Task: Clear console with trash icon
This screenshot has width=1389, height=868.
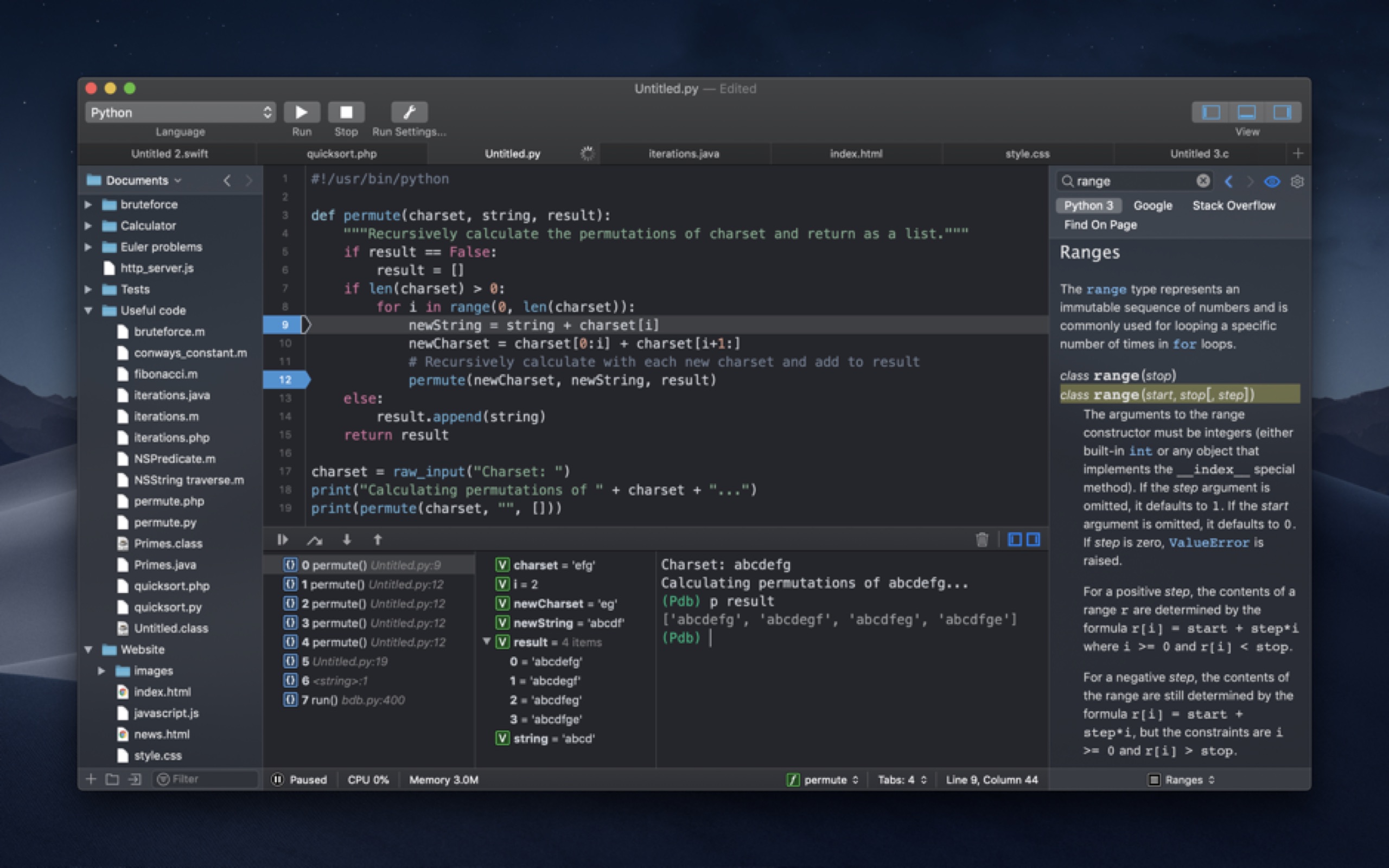Action: coord(982,540)
